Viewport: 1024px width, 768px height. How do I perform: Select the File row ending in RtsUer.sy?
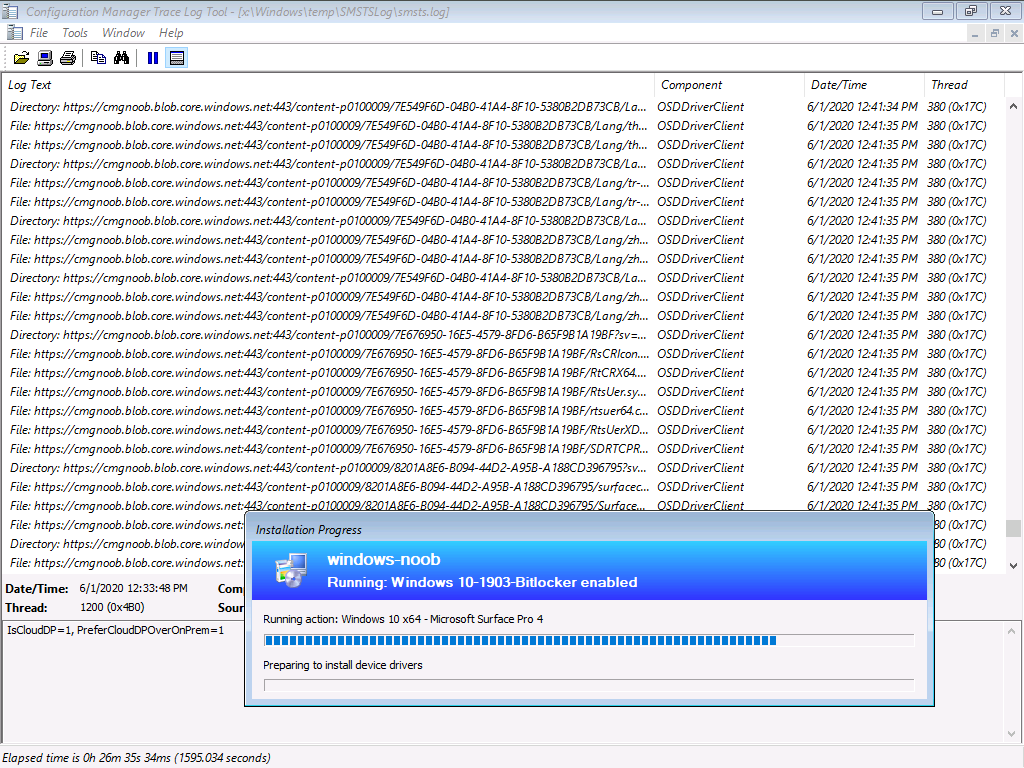(503, 392)
